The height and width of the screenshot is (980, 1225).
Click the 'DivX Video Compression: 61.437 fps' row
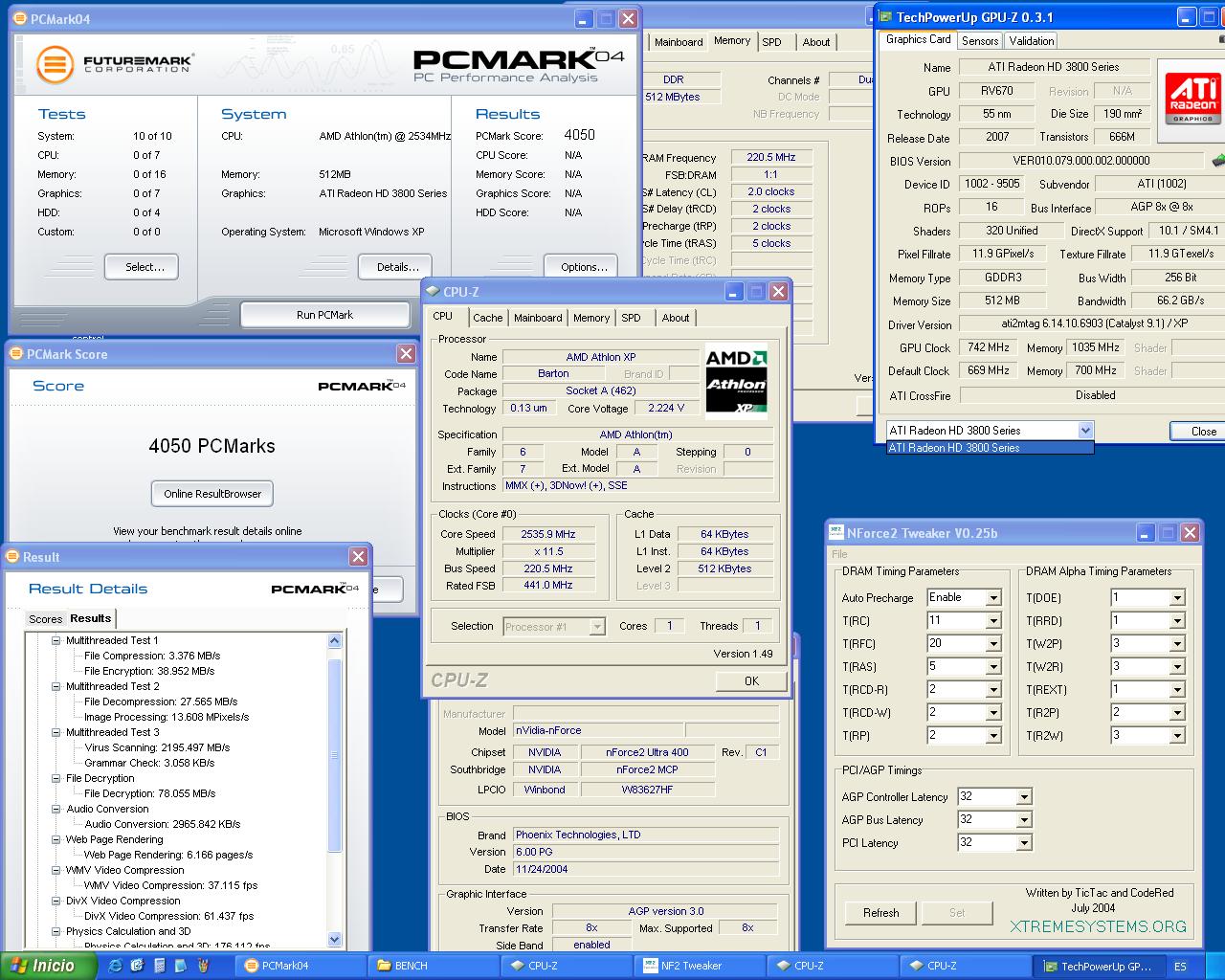pos(168,916)
